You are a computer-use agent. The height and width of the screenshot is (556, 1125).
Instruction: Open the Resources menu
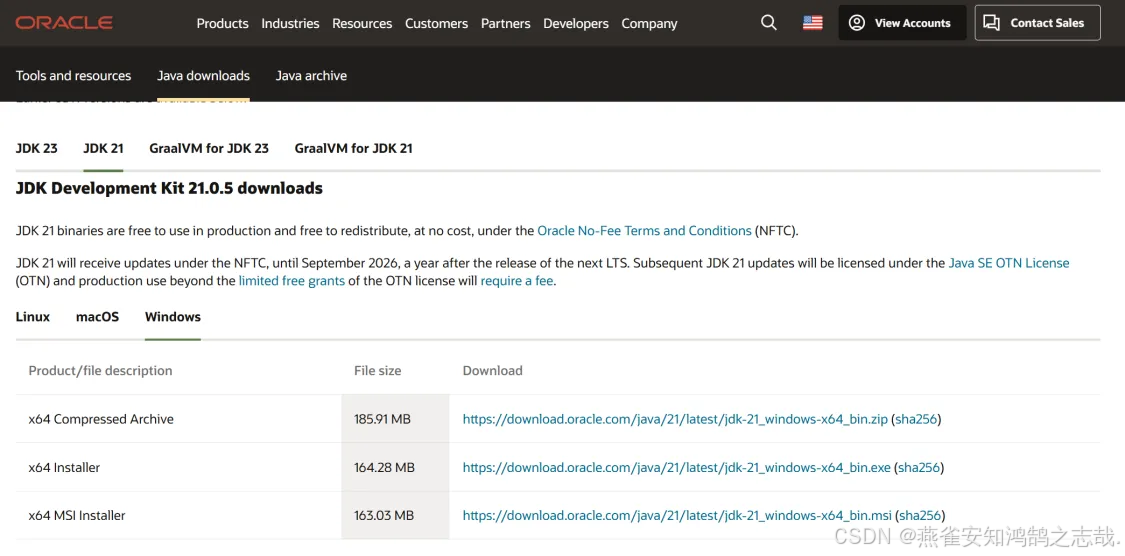362,24
